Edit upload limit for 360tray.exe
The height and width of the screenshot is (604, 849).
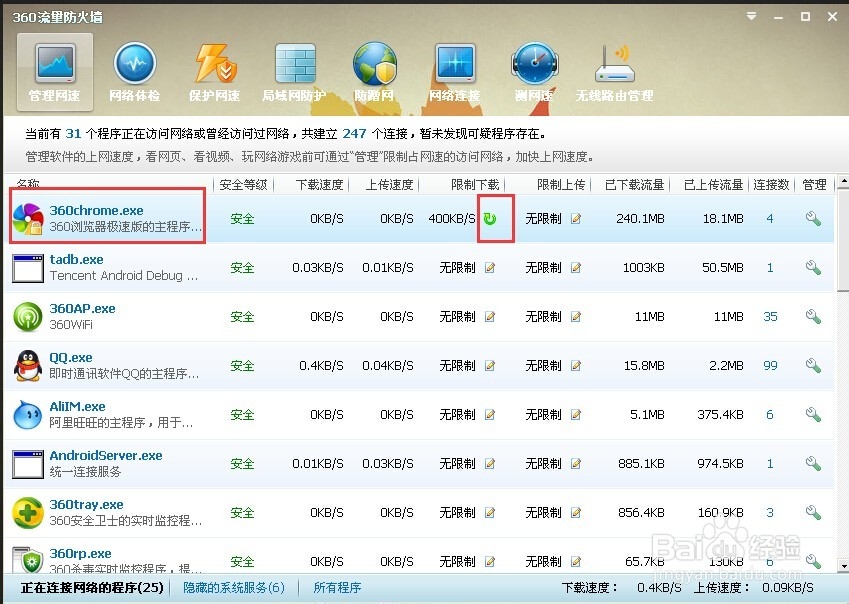tap(576, 513)
